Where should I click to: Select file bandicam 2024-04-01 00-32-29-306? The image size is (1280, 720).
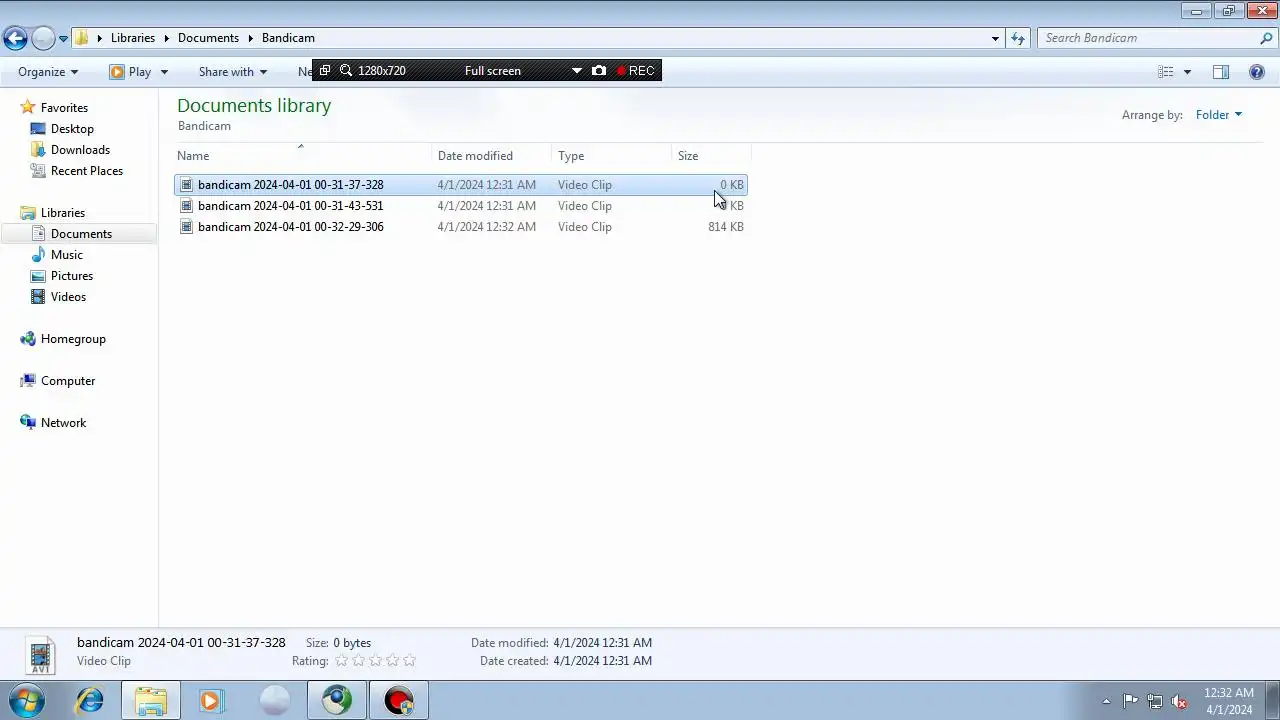click(x=460, y=227)
